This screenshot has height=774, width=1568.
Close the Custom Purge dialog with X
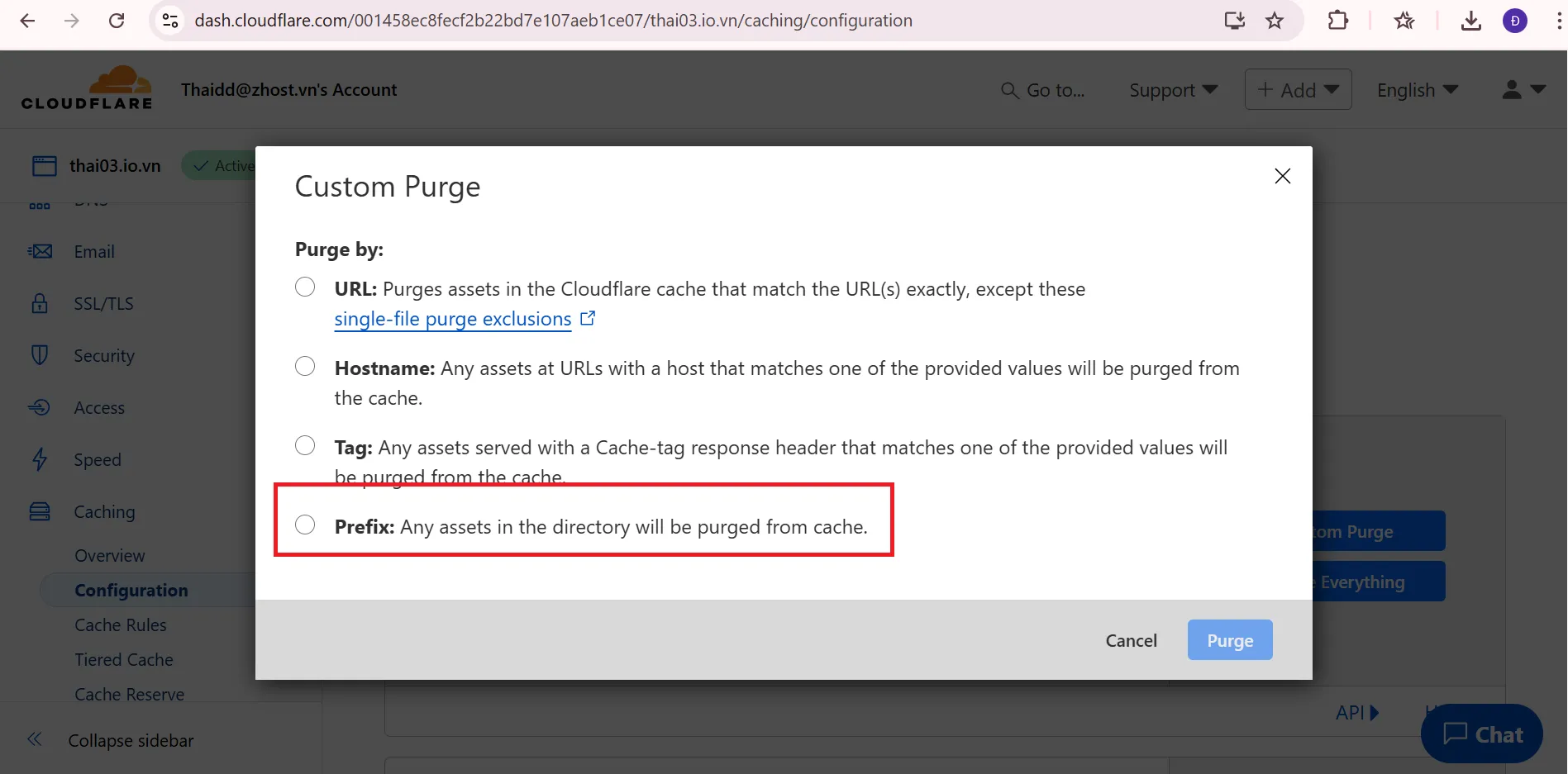coord(1282,176)
